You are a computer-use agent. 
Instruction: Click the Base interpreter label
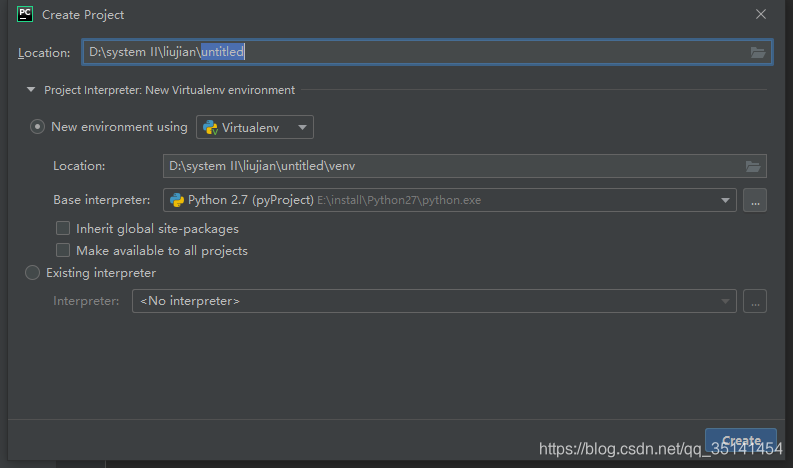[102, 200]
